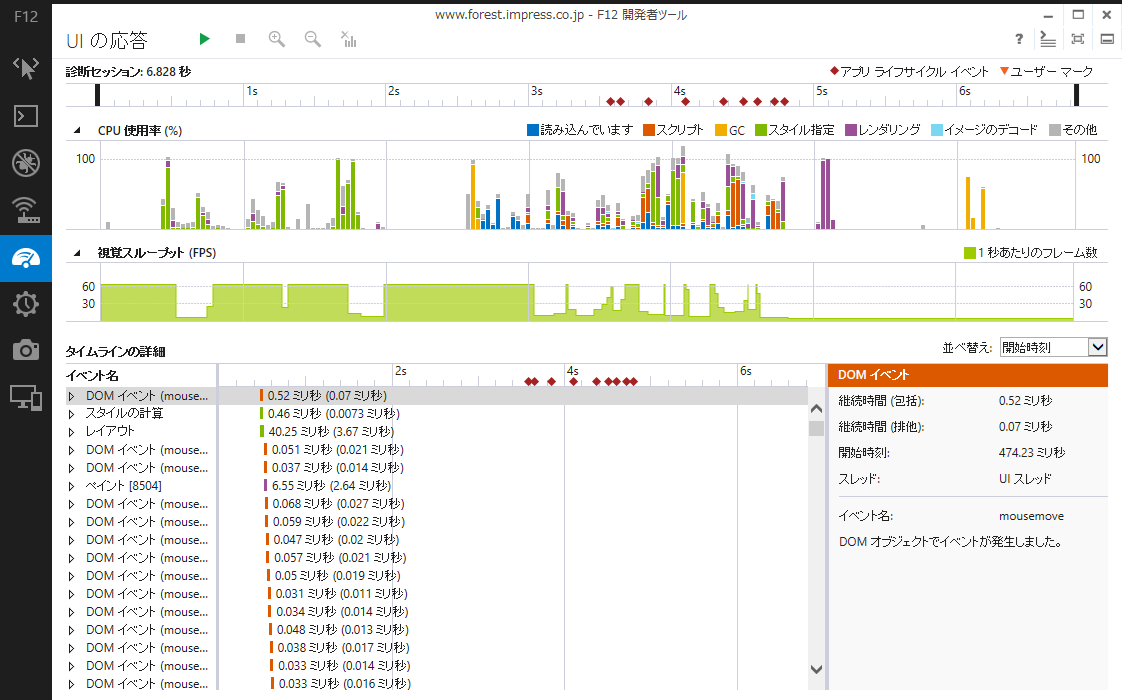Open the Profiler tool
This screenshot has height=700, width=1122.
point(25,304)
